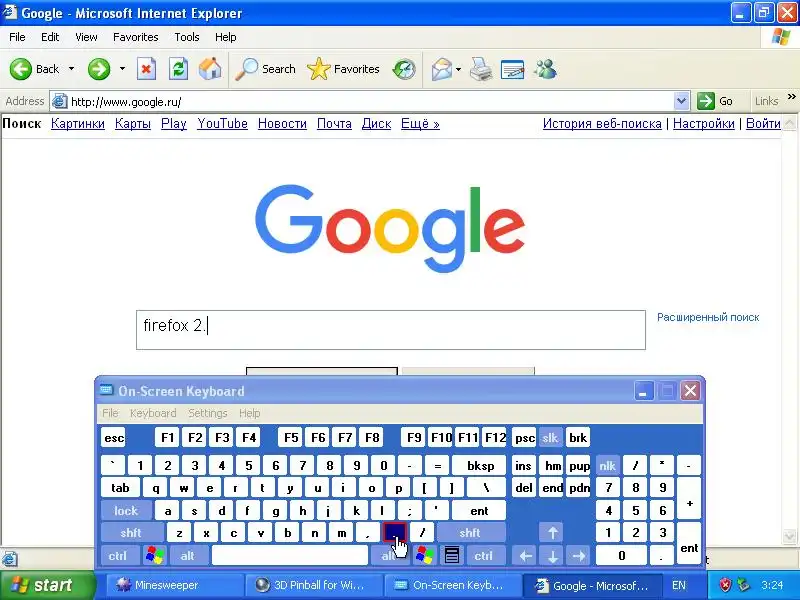Click the Mail envelope icon
800x600 pixels.
441,69
